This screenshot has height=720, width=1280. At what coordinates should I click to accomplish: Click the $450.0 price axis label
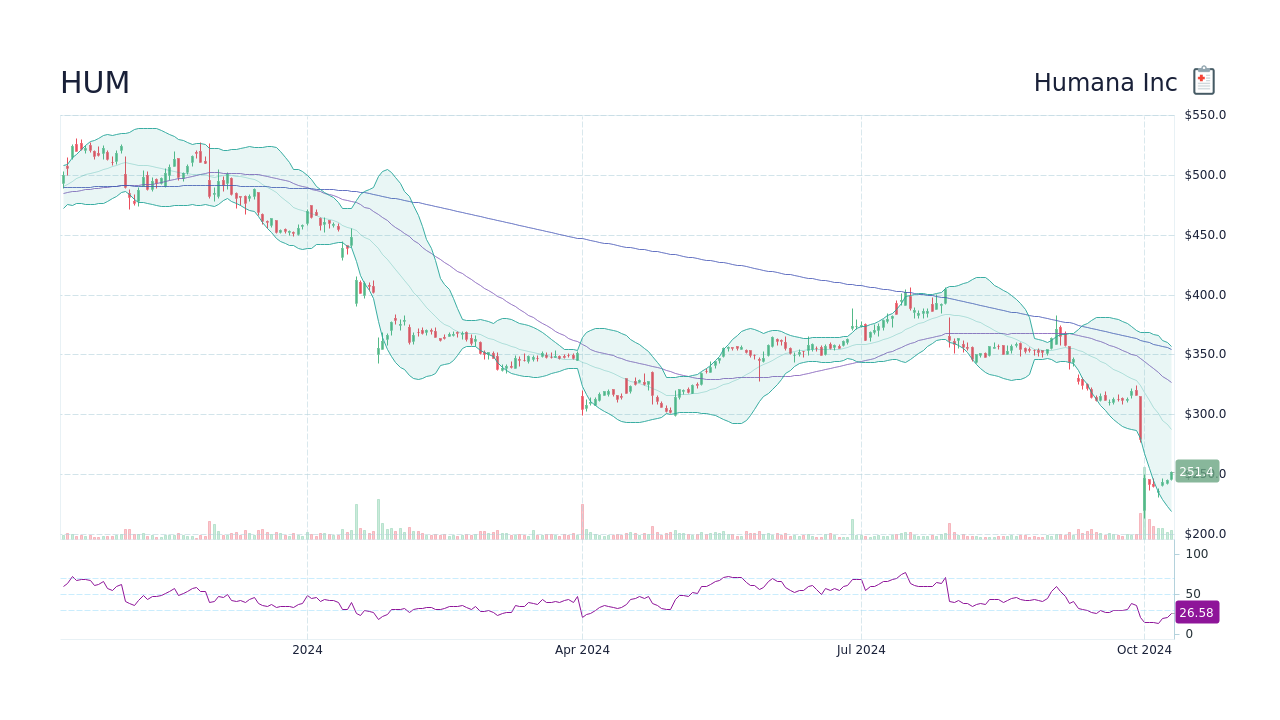1205,235
